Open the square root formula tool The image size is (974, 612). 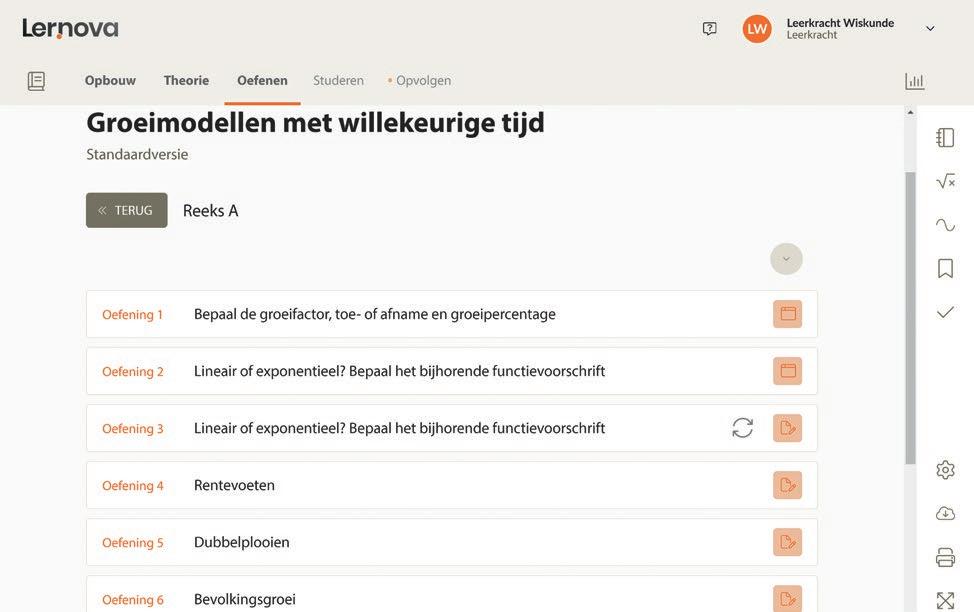point(945,181)
